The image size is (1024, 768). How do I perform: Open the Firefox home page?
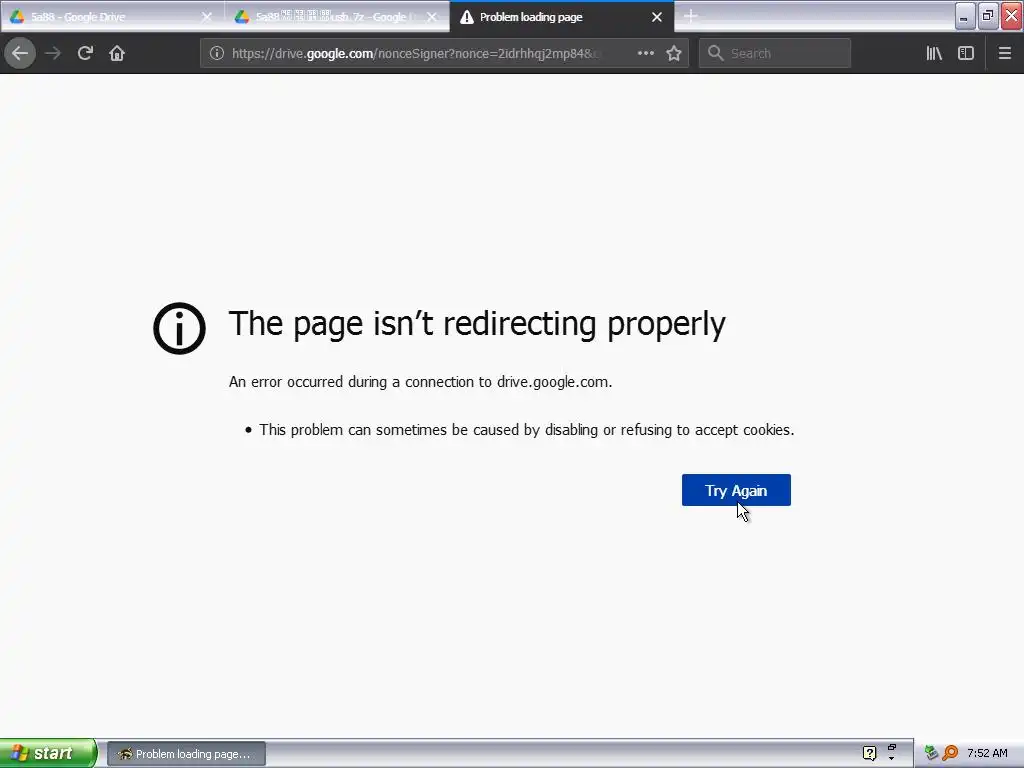pyautogui.click(x=117, y=54)
